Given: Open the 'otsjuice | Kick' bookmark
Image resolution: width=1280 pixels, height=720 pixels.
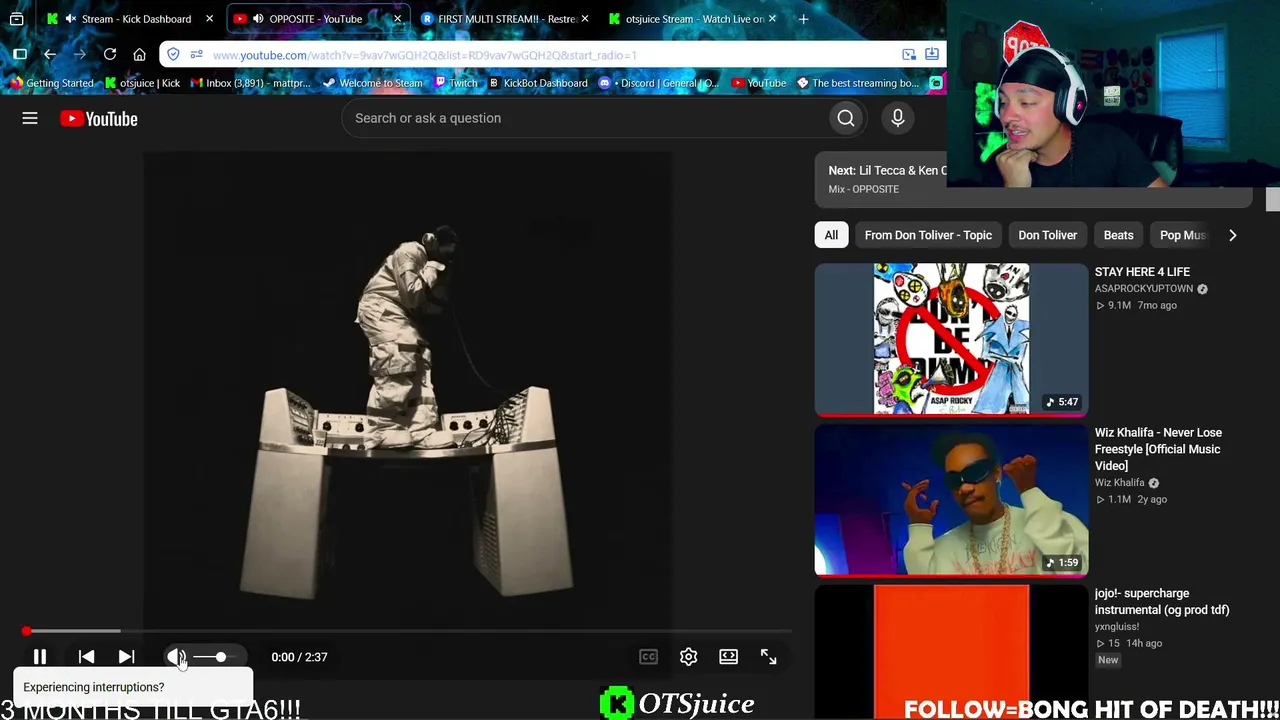Looking at the screenshot, I should [x=143, y=83].
